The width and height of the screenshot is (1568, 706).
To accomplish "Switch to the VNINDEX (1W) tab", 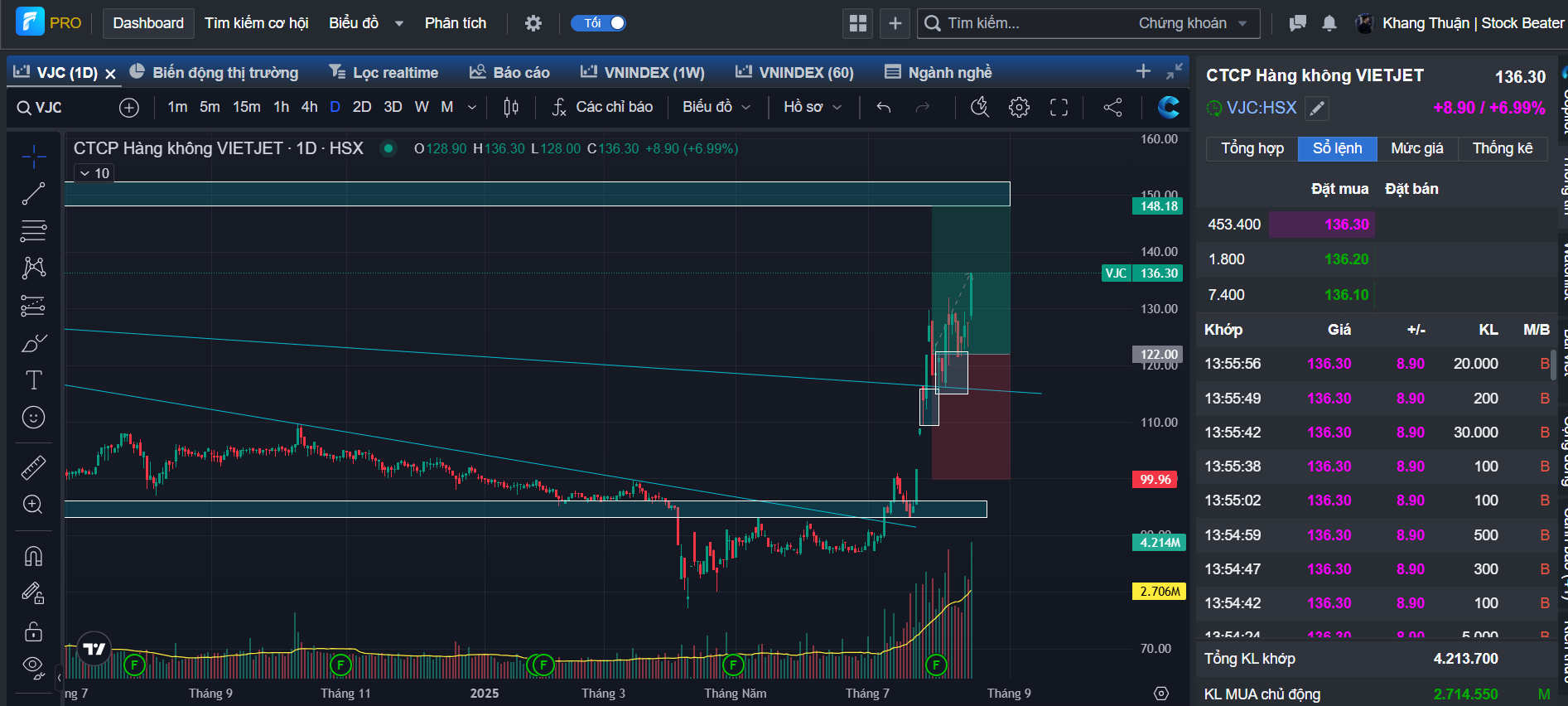I will [643, 72].
